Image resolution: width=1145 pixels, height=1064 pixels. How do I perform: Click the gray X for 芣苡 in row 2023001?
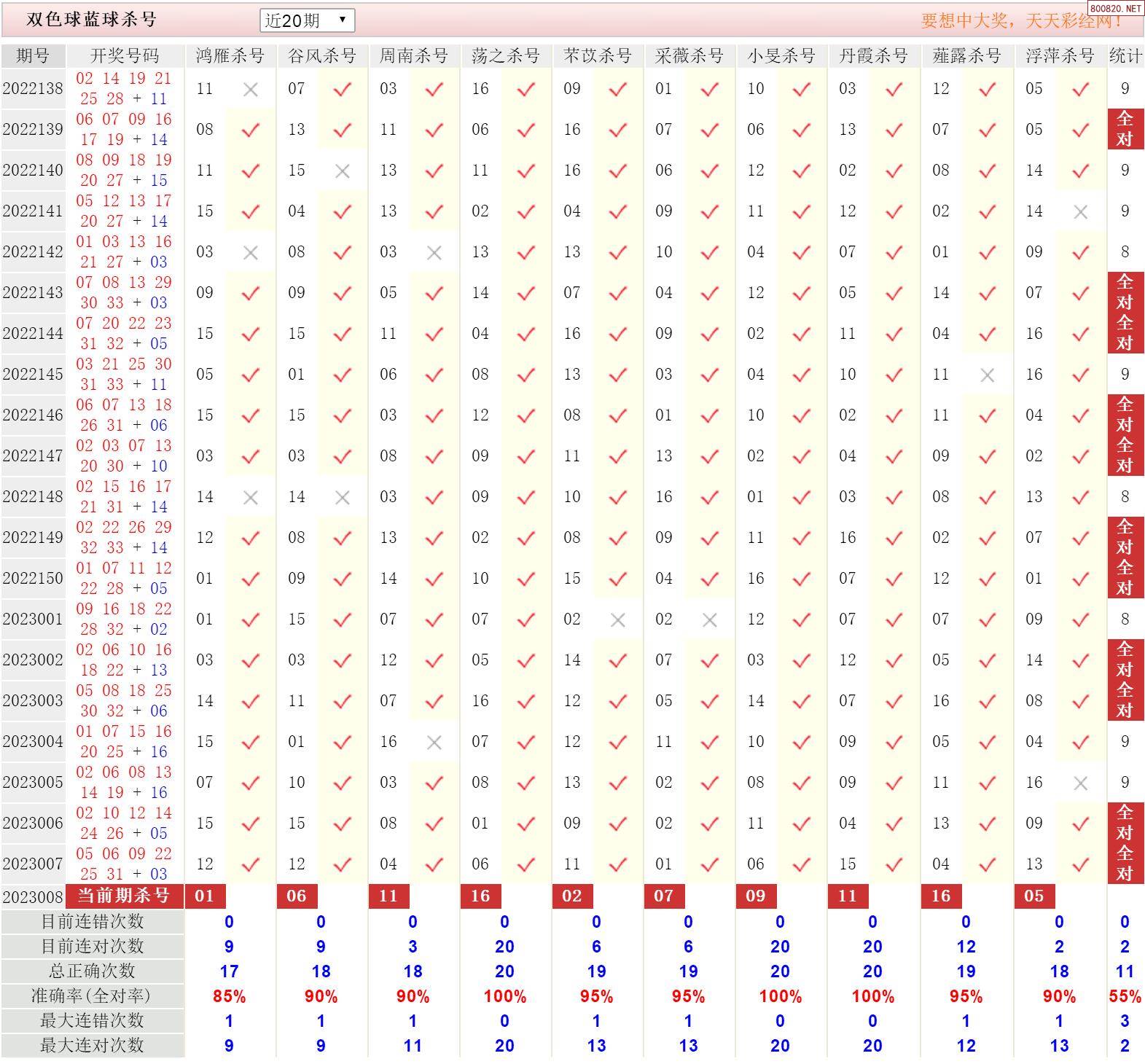point(618,620)
